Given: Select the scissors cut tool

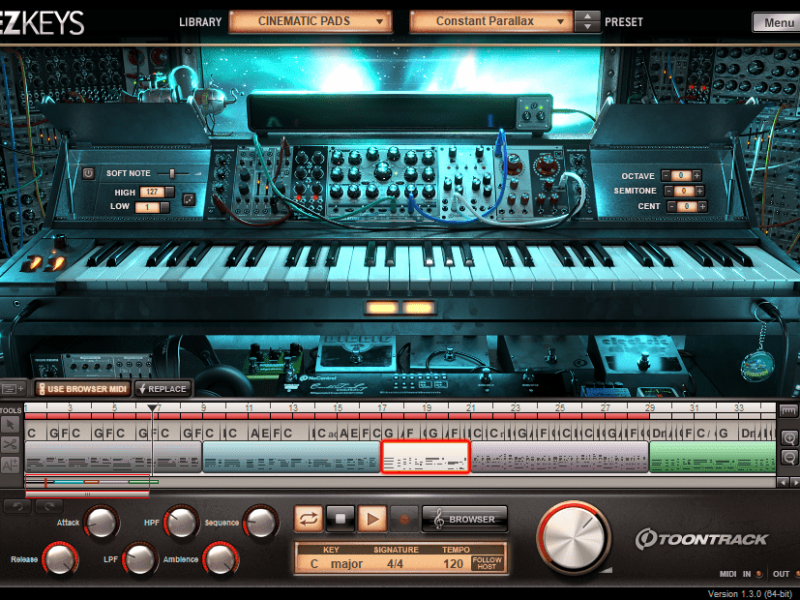Looking at the screenshot, I should [10, 444].
